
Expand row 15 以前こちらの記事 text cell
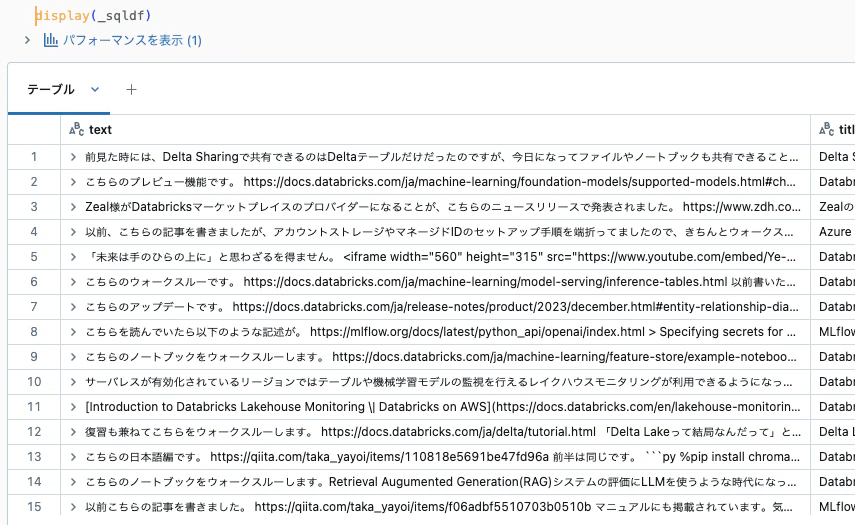(73, 507)
